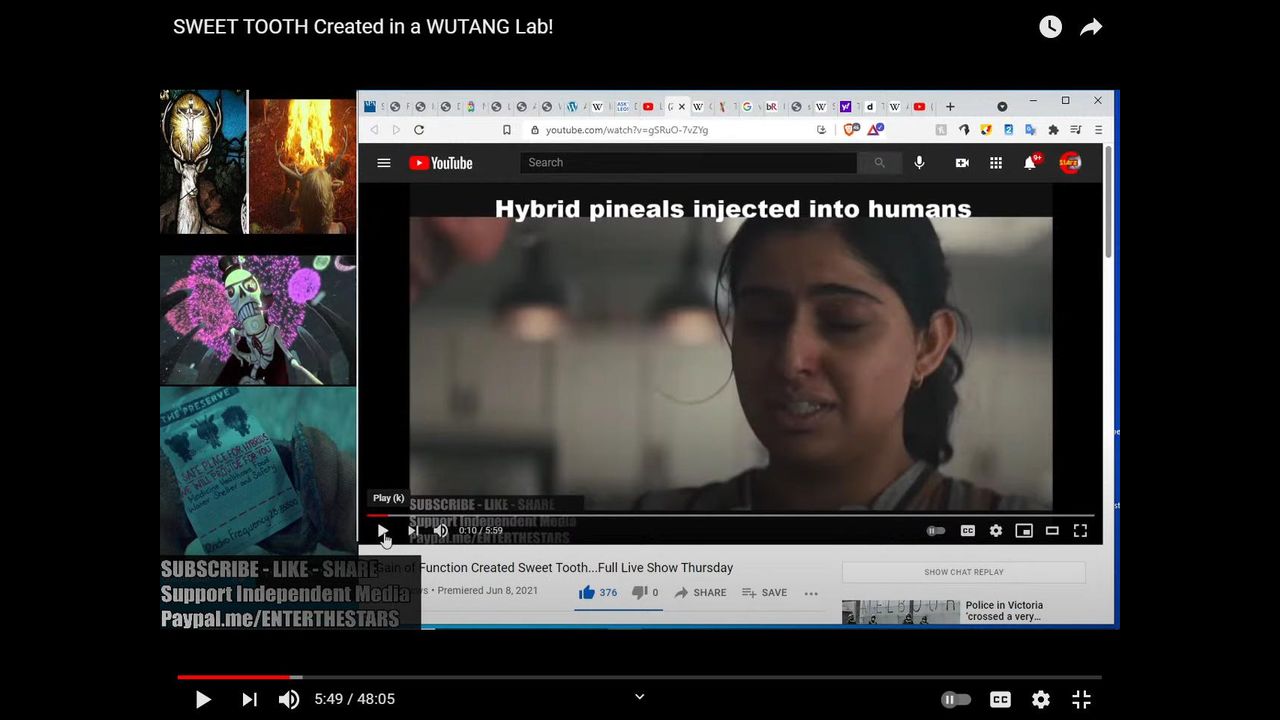Screen dimensions: 1280x720
Task: Toggle the like thumbs-up showing 376
Action: (x=587, y=593)
